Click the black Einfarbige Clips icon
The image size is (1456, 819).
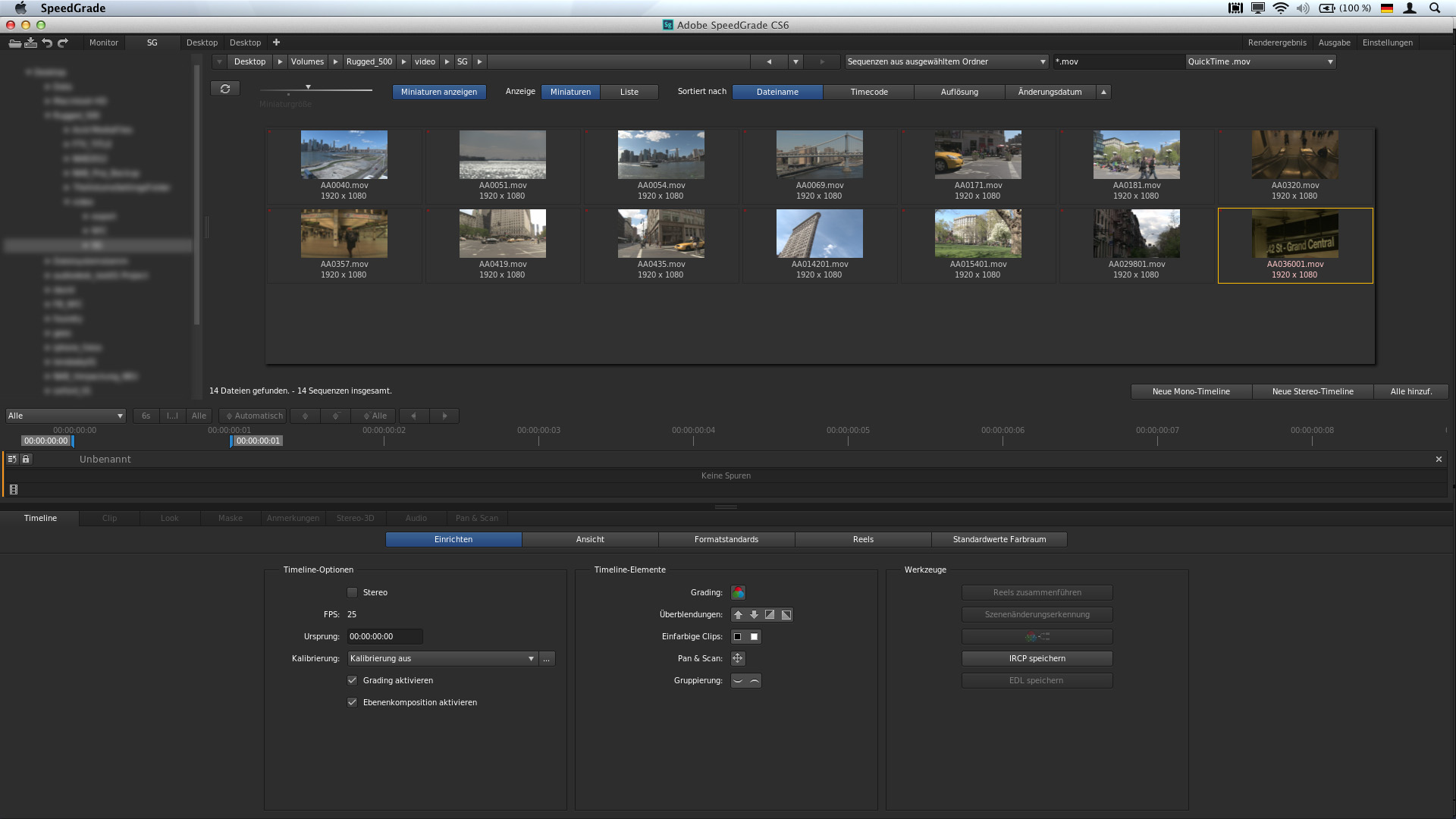coord(738,636)
